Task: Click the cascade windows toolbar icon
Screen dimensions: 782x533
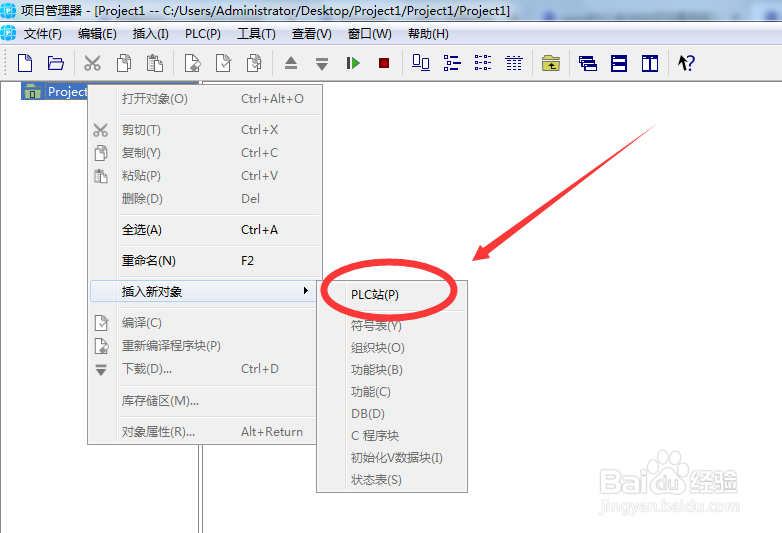Action: tap(587, 63)
